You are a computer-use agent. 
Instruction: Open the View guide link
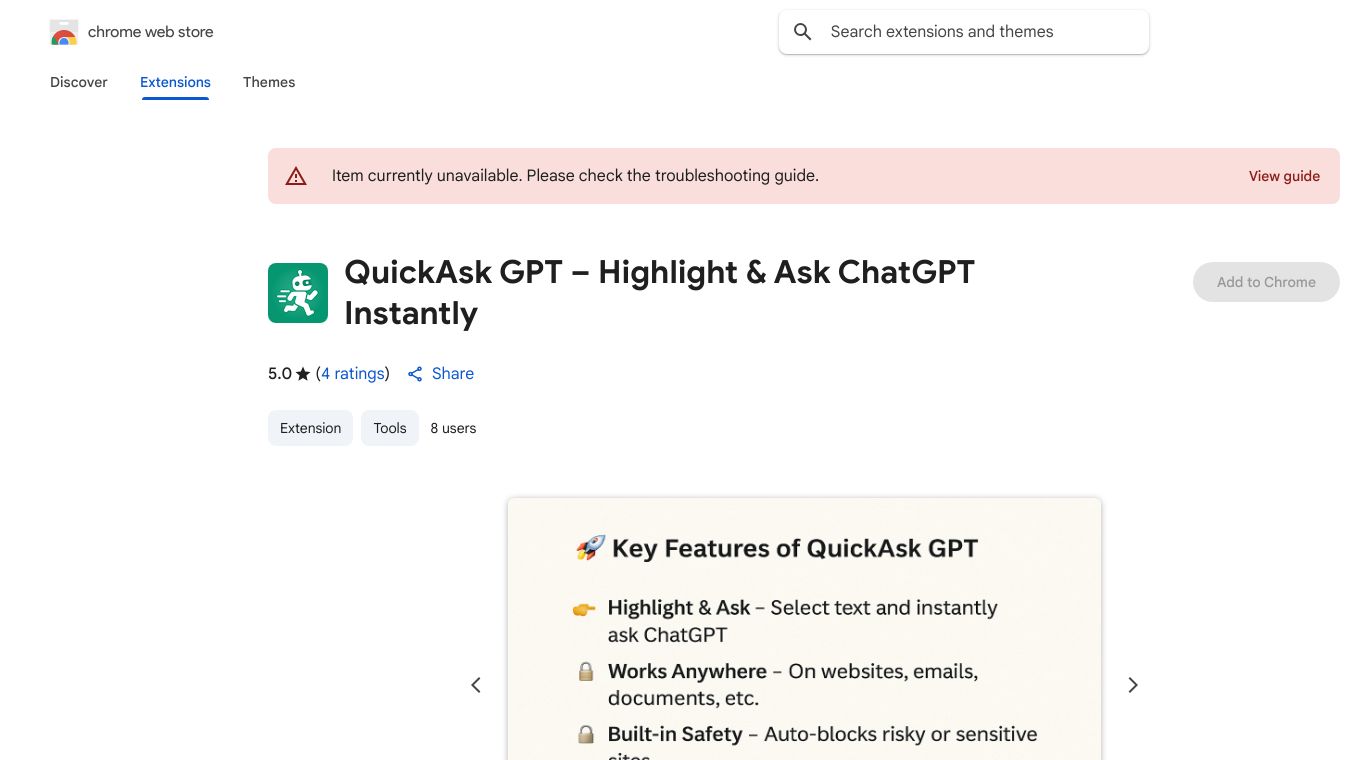point(1284,176)
